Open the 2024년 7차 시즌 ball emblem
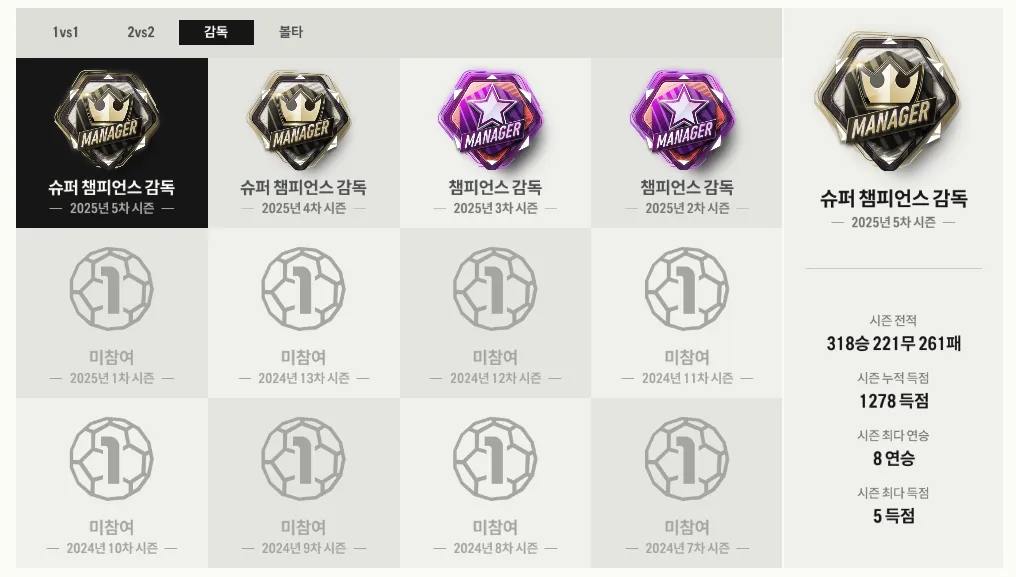This screenshot has height=577, width=1016. tap(687, 459)
